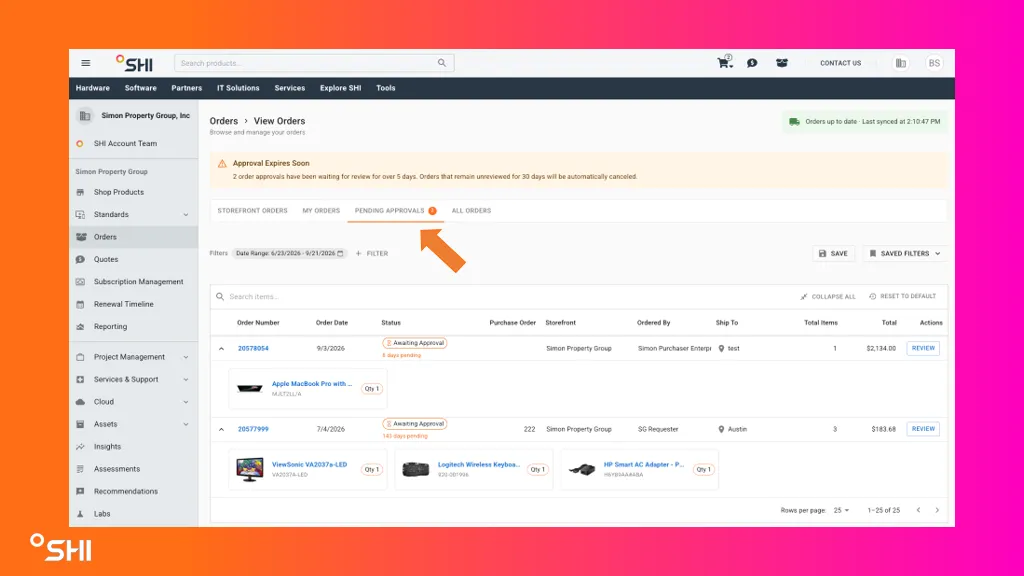Image resolution: width=1024 pixels, height=576 pixels.
Task: Open the chat messages icon
Action: click(752, 63)
